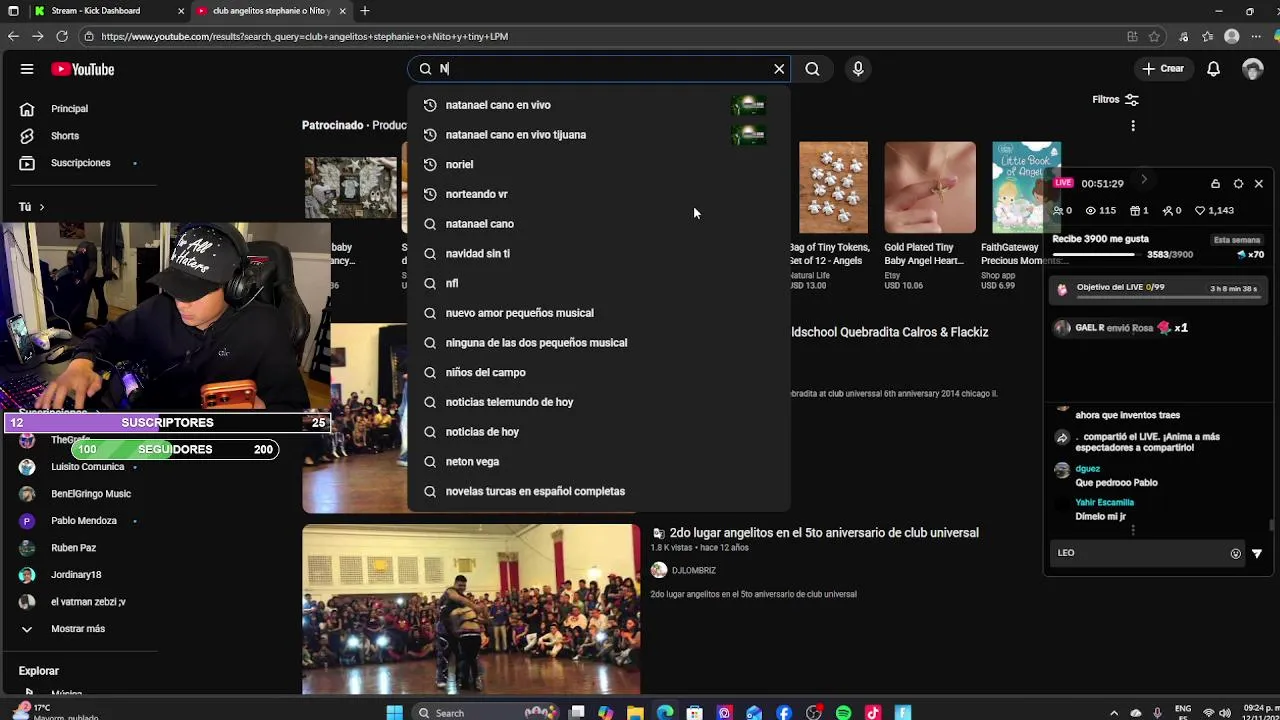This screenshot has width=1280, height=720.
Task: Choose the norteando vr suggestion
Action: 598,194
